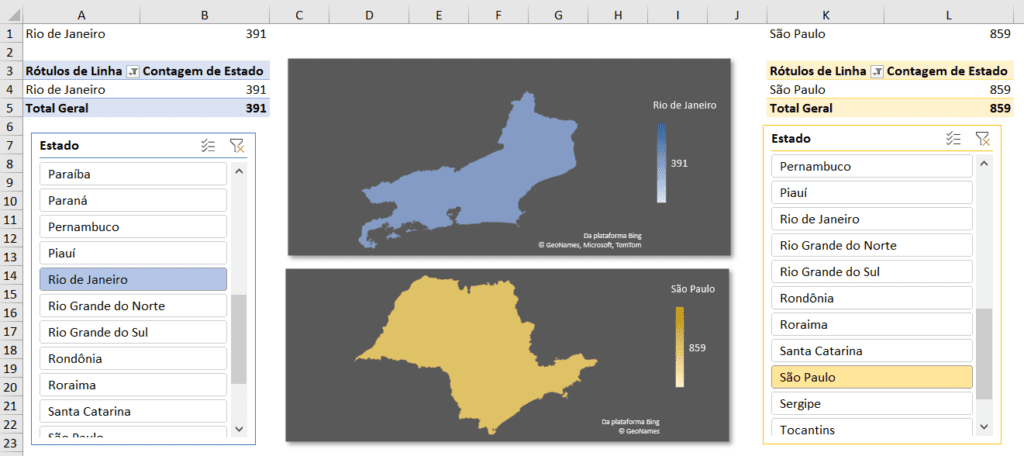This screenshot has width=1024, height=456.
Task: Select cell B1 value 391
Action: click(204, 34)
